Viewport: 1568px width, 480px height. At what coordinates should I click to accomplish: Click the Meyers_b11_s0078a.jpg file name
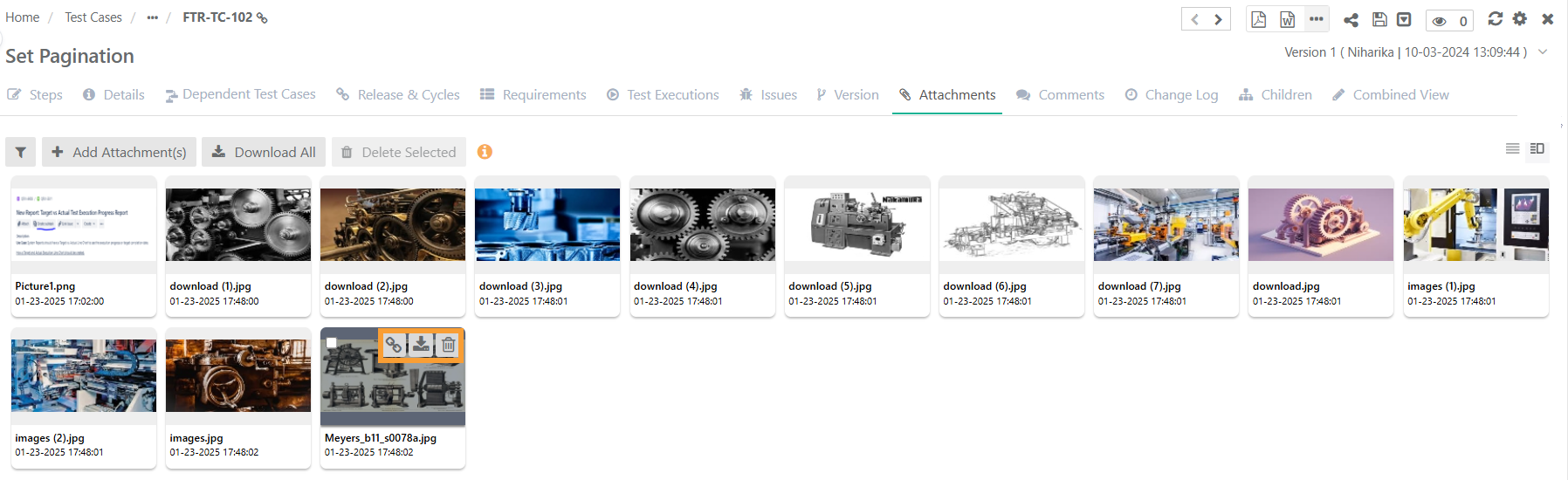[381, 438]
